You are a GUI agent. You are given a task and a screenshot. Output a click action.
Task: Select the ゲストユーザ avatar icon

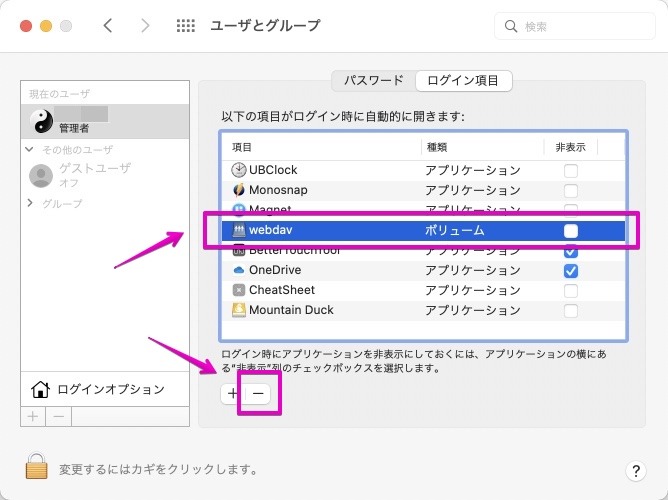pos(41,175)
